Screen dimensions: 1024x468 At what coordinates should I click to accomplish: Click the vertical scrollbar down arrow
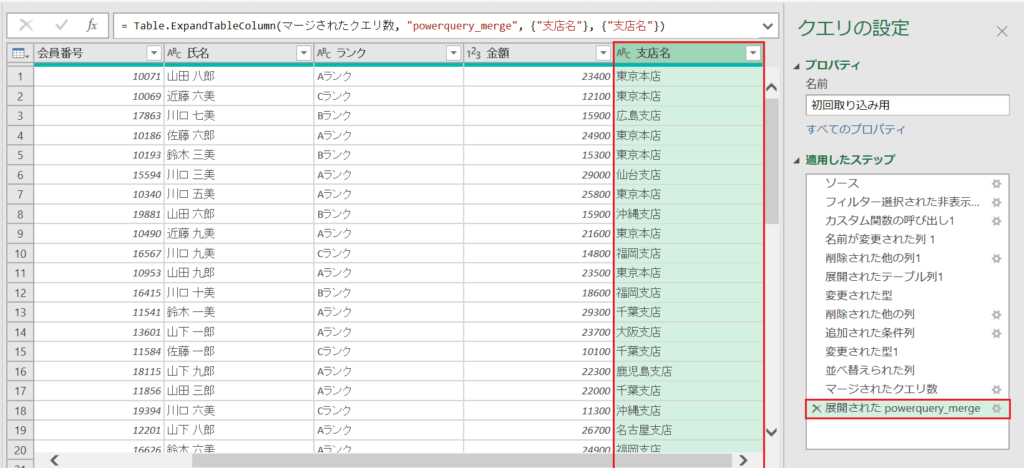tap(771, 431)
